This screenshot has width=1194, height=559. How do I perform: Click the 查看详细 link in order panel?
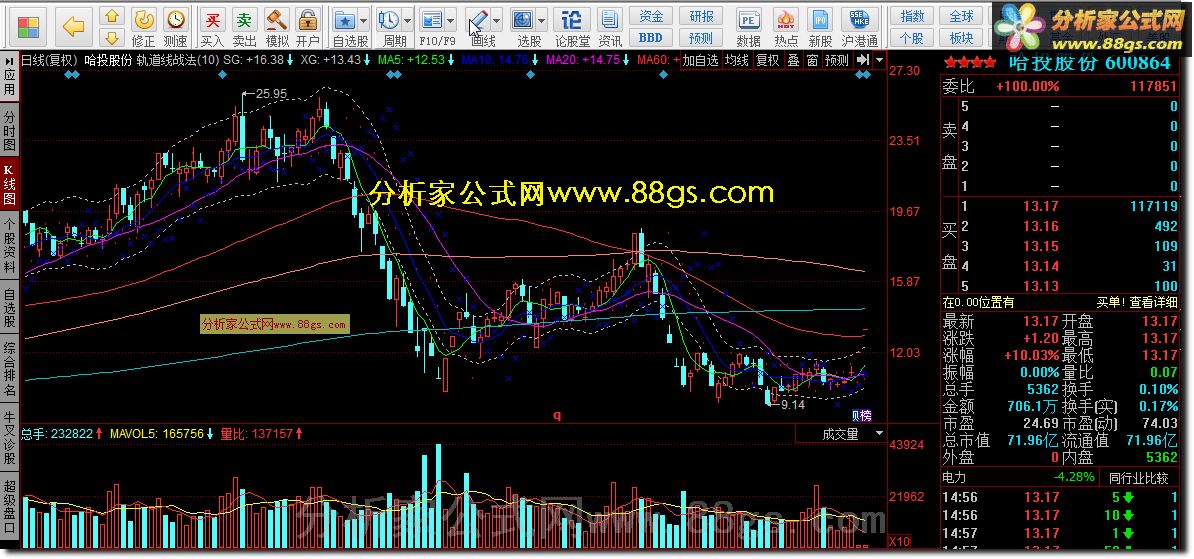tap(1154, 302)
